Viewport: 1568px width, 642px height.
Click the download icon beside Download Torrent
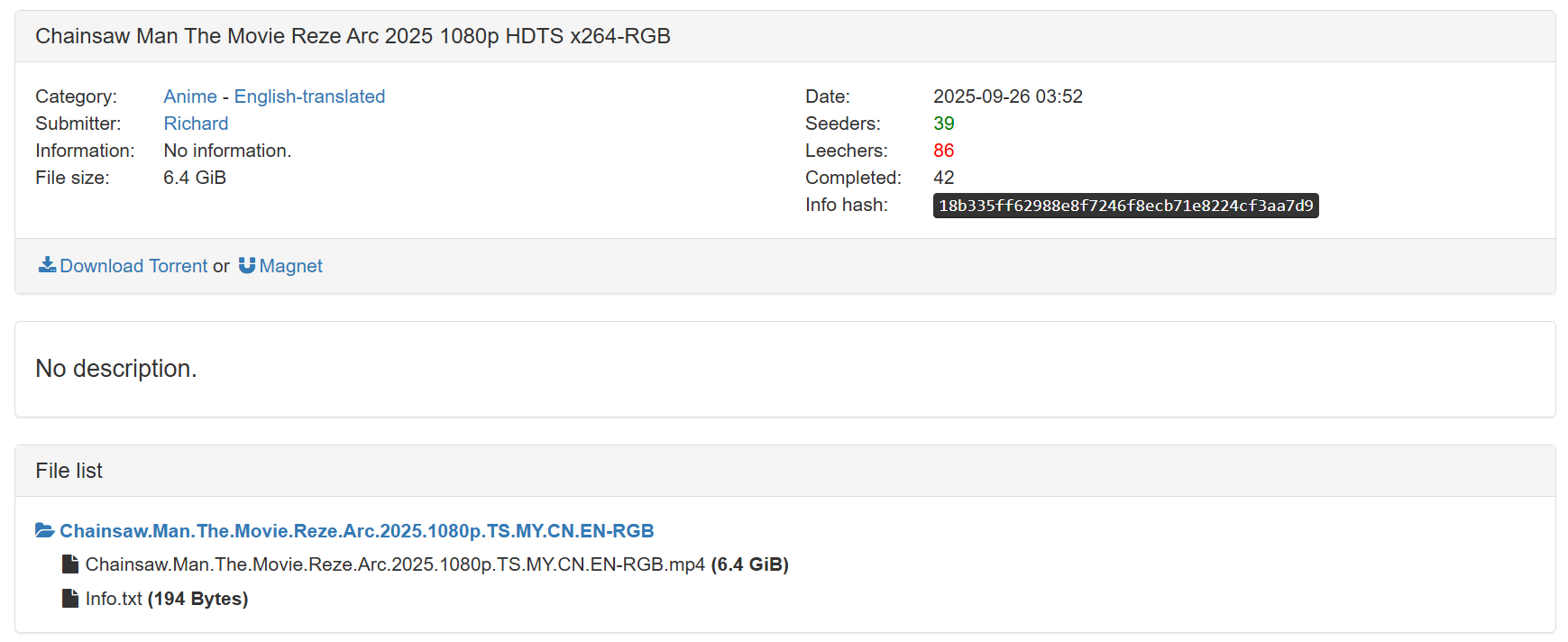point(47,265)
